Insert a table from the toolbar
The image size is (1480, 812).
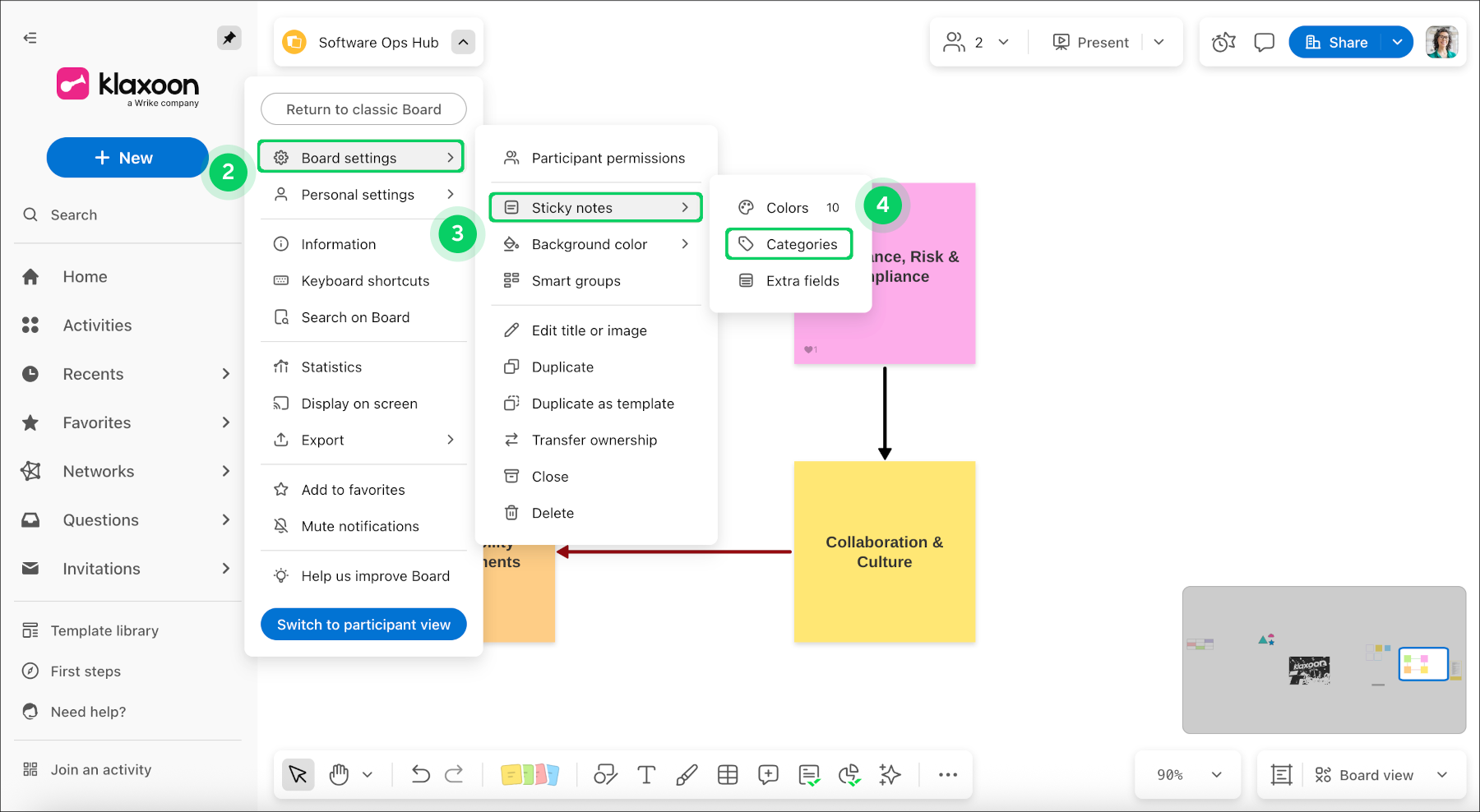728,774
